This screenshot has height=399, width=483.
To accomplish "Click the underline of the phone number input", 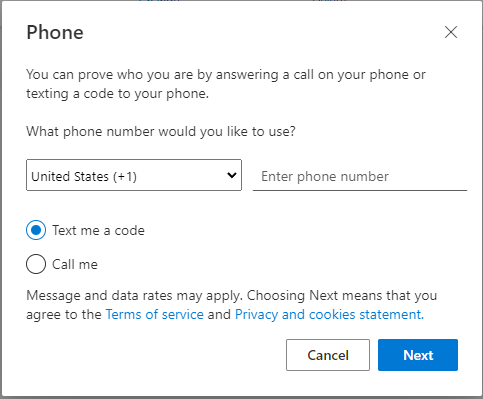I will pos(360,190).
